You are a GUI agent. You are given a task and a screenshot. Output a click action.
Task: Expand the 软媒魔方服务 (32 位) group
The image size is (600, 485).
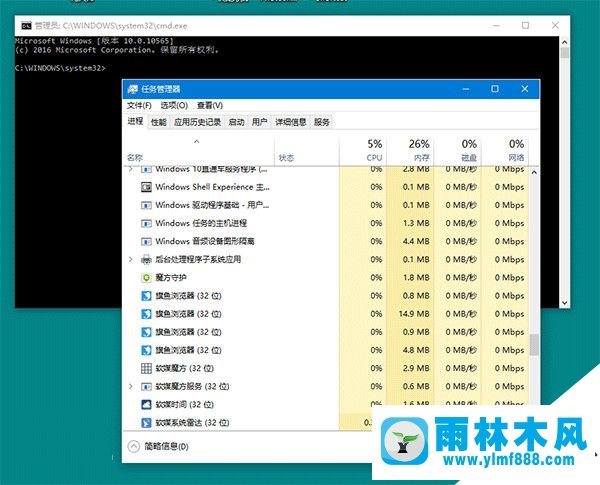click(x=130, y=387)
